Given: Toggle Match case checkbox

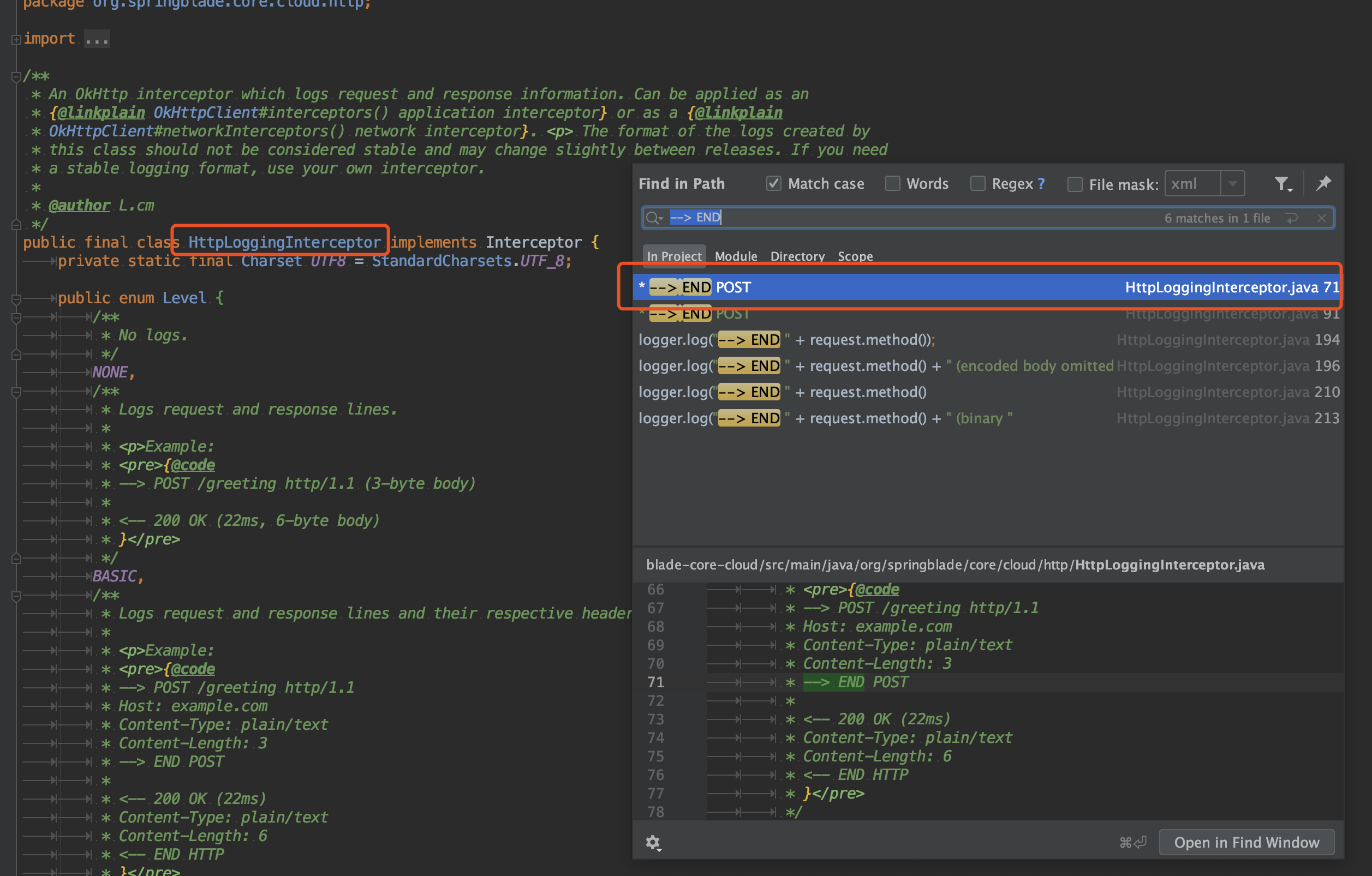Looking at the screenshot, I should coord(773,183).
